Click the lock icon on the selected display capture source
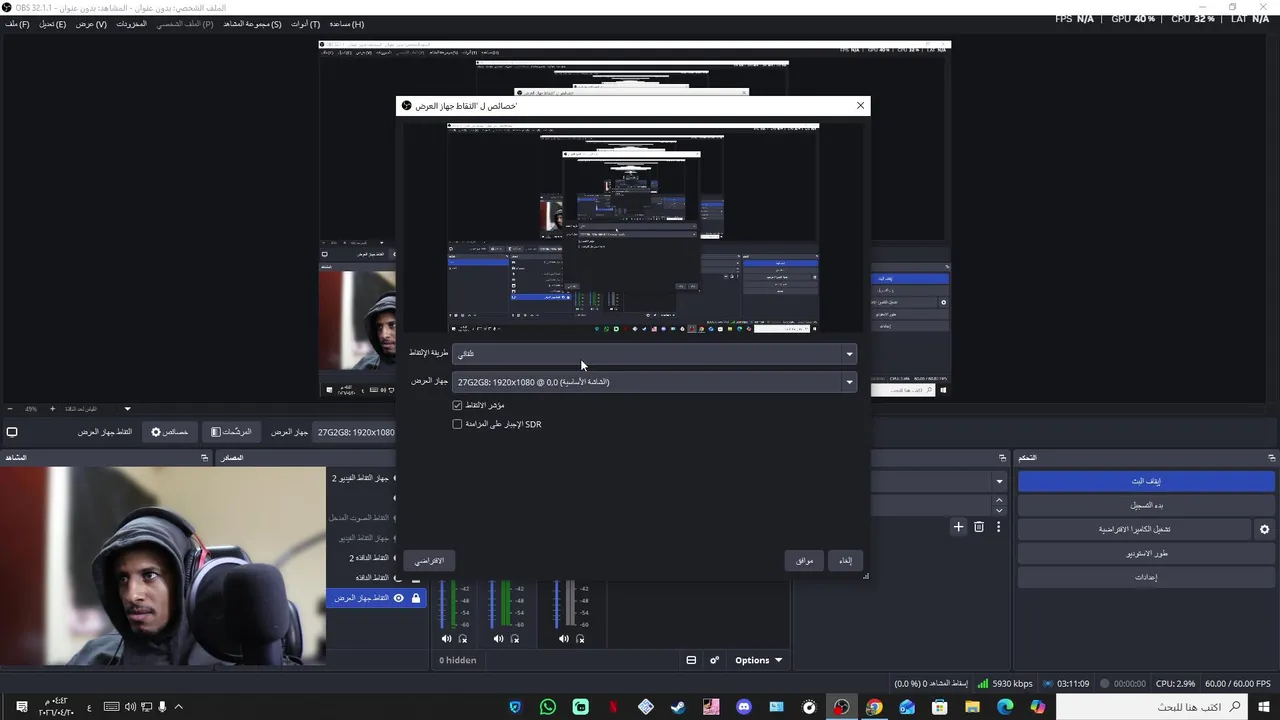 point(416,598)
